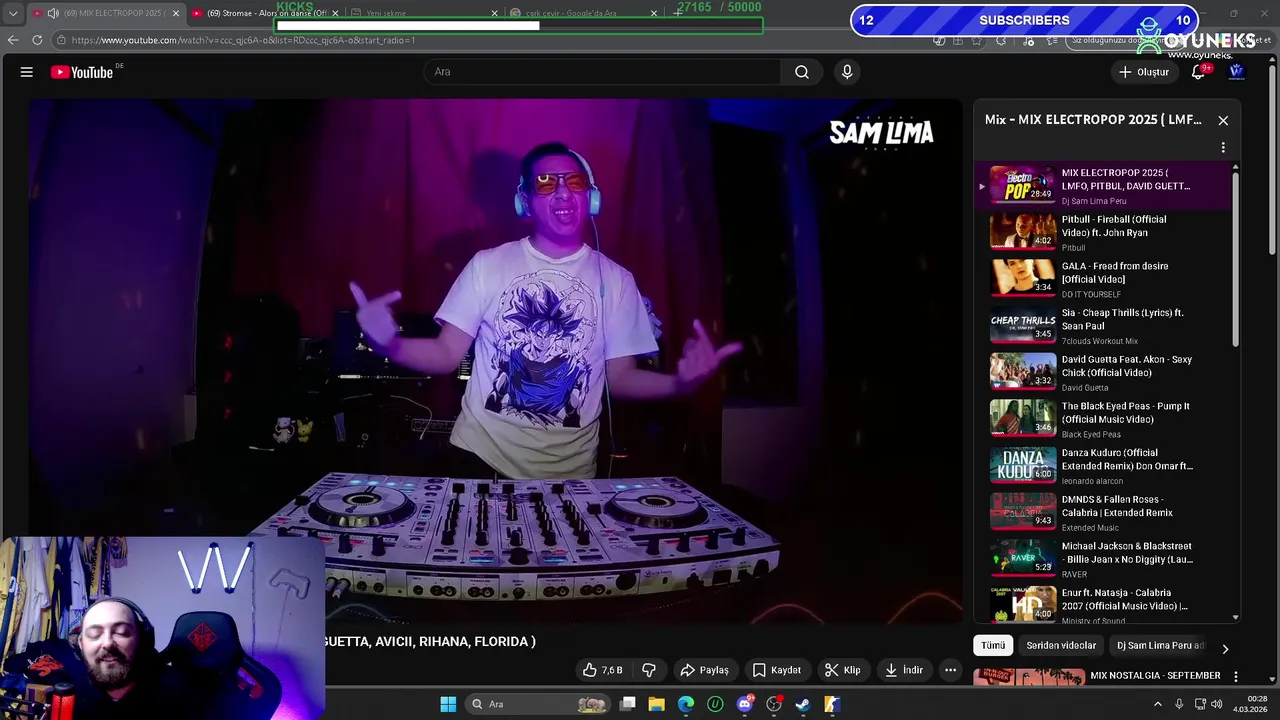The image size is (1280, 720).
Task: Open Steam from the taskbar
Action: 802,704
